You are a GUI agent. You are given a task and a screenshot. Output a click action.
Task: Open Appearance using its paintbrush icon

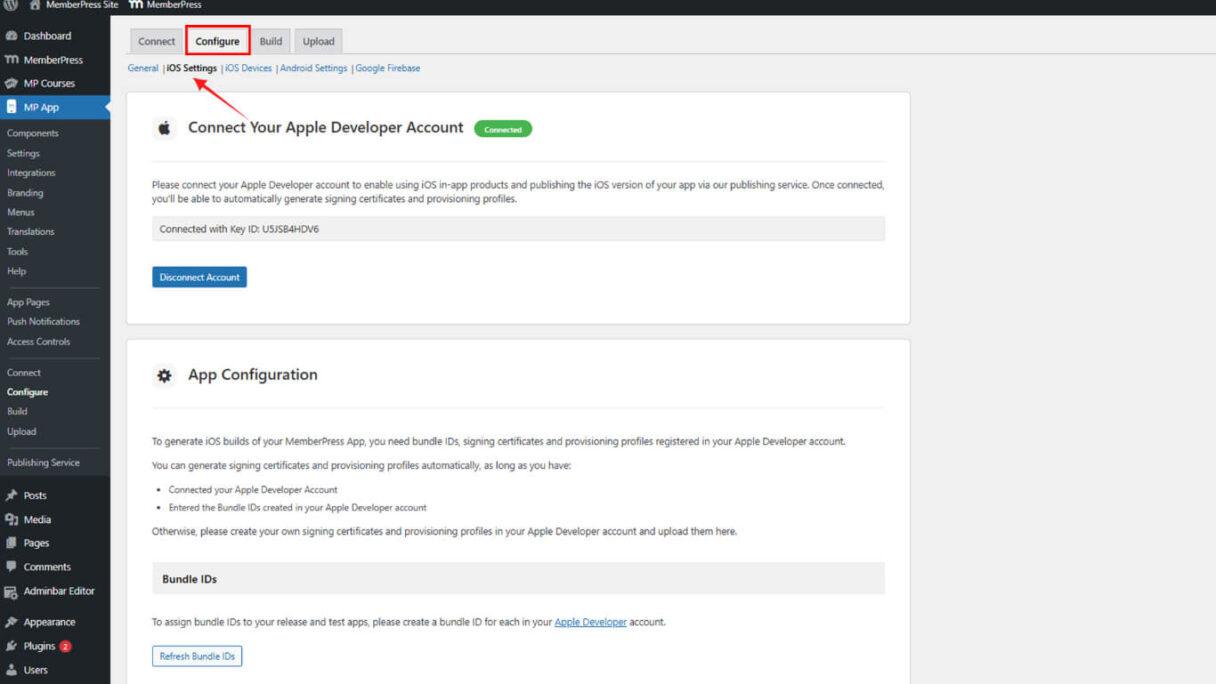point(13,621)
